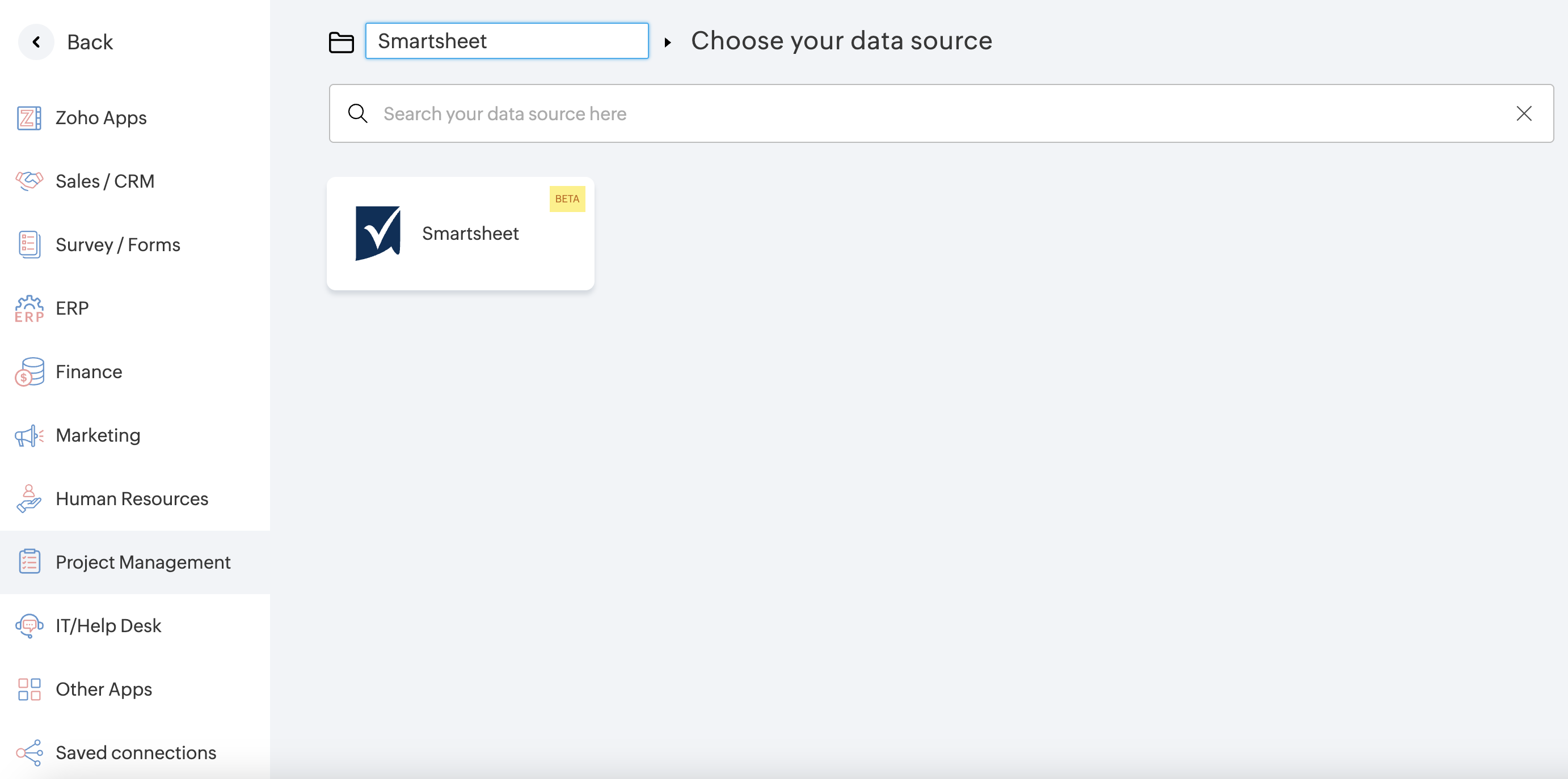Image resolution: width=1568 pixels, height=779 pixels.
Task: Click the Marketing megaphone icon
Action: (28, 435)
